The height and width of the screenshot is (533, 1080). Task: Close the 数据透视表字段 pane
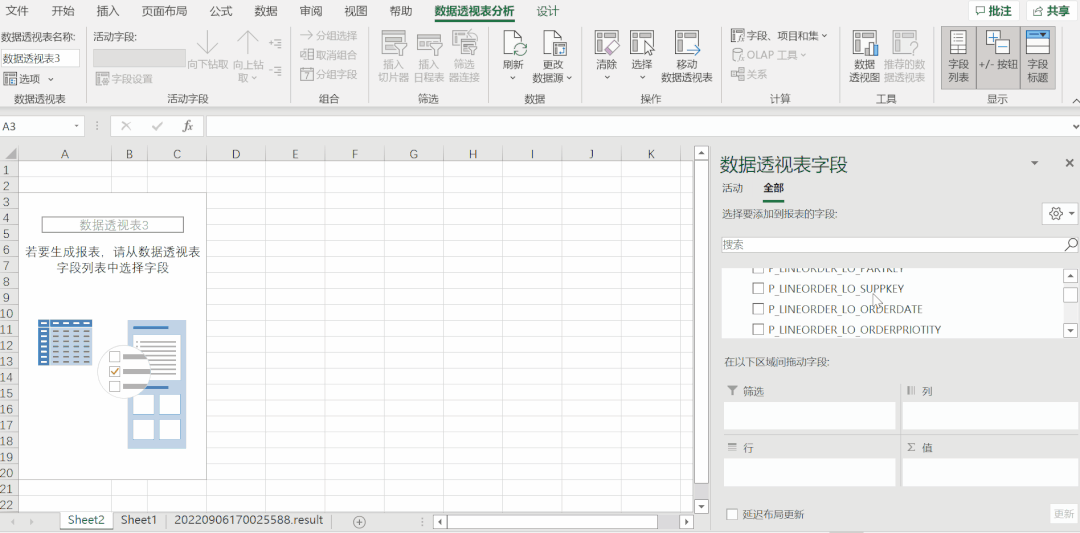tap(1070, 163)
